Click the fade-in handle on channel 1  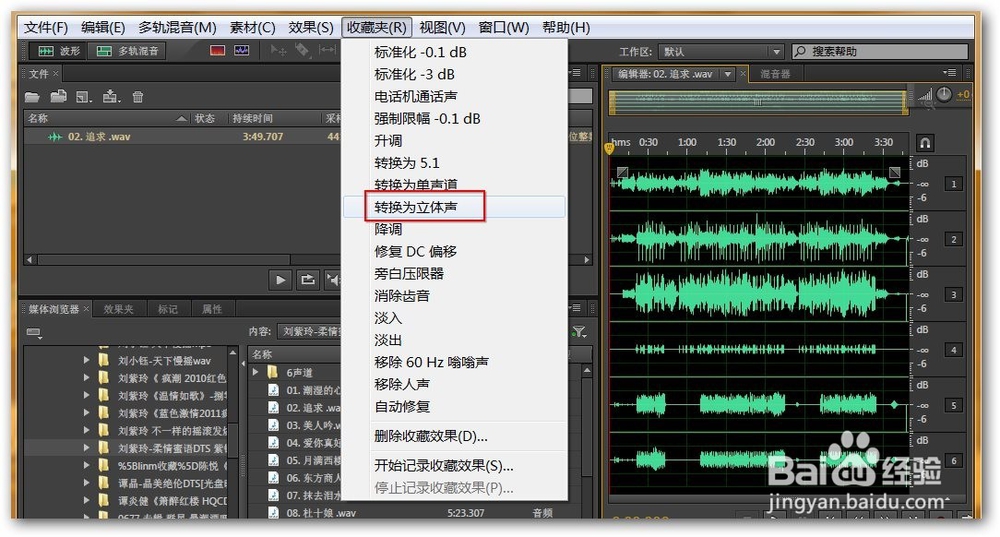tap(622, 172)
